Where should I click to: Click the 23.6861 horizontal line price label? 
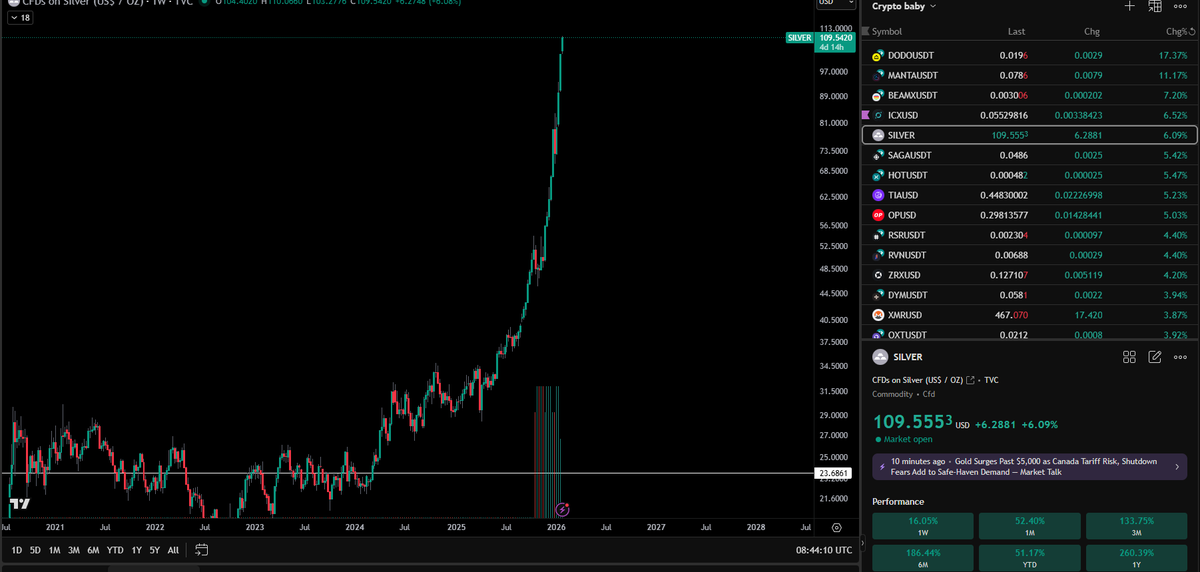click(834, 473)
